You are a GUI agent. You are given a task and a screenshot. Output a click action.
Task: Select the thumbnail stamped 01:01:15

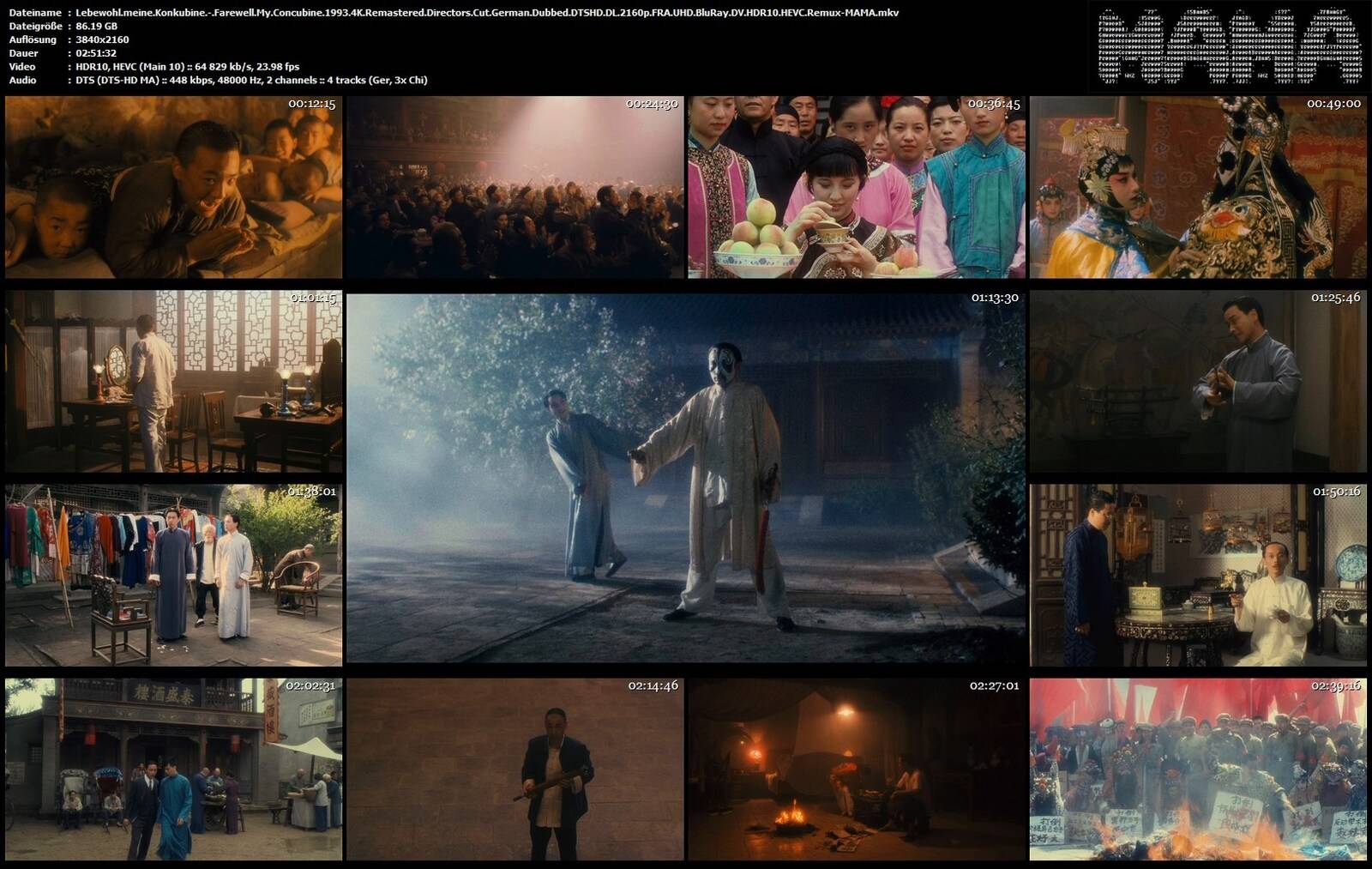pyautogui.click(x=173, y=381)
